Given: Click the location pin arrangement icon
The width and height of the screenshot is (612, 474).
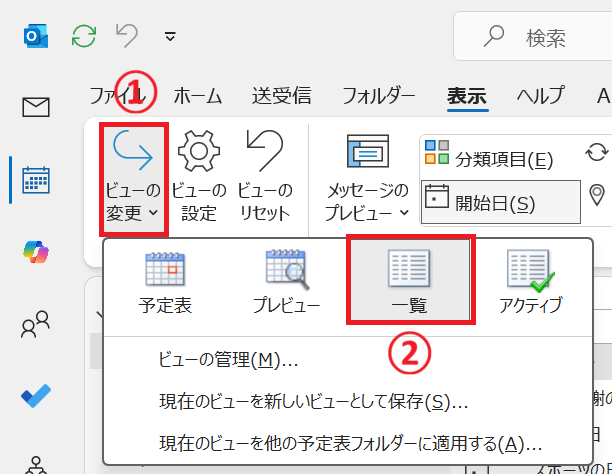Looking at the screenshot, I should (x=597, y=195).
